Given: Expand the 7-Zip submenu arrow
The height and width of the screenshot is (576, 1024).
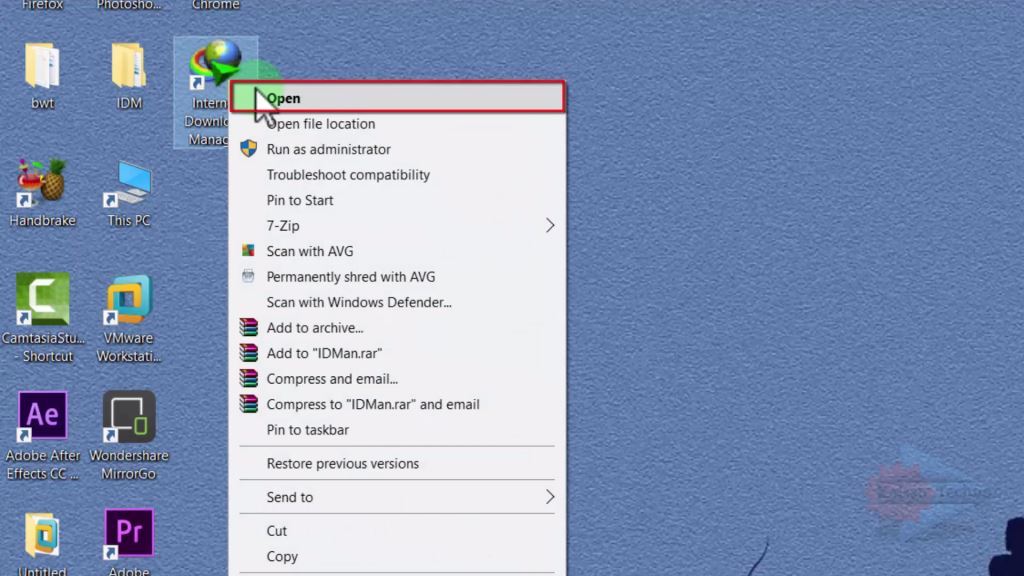Looking at the screenshot, I should pyautogui.click(x=550, y=225).
